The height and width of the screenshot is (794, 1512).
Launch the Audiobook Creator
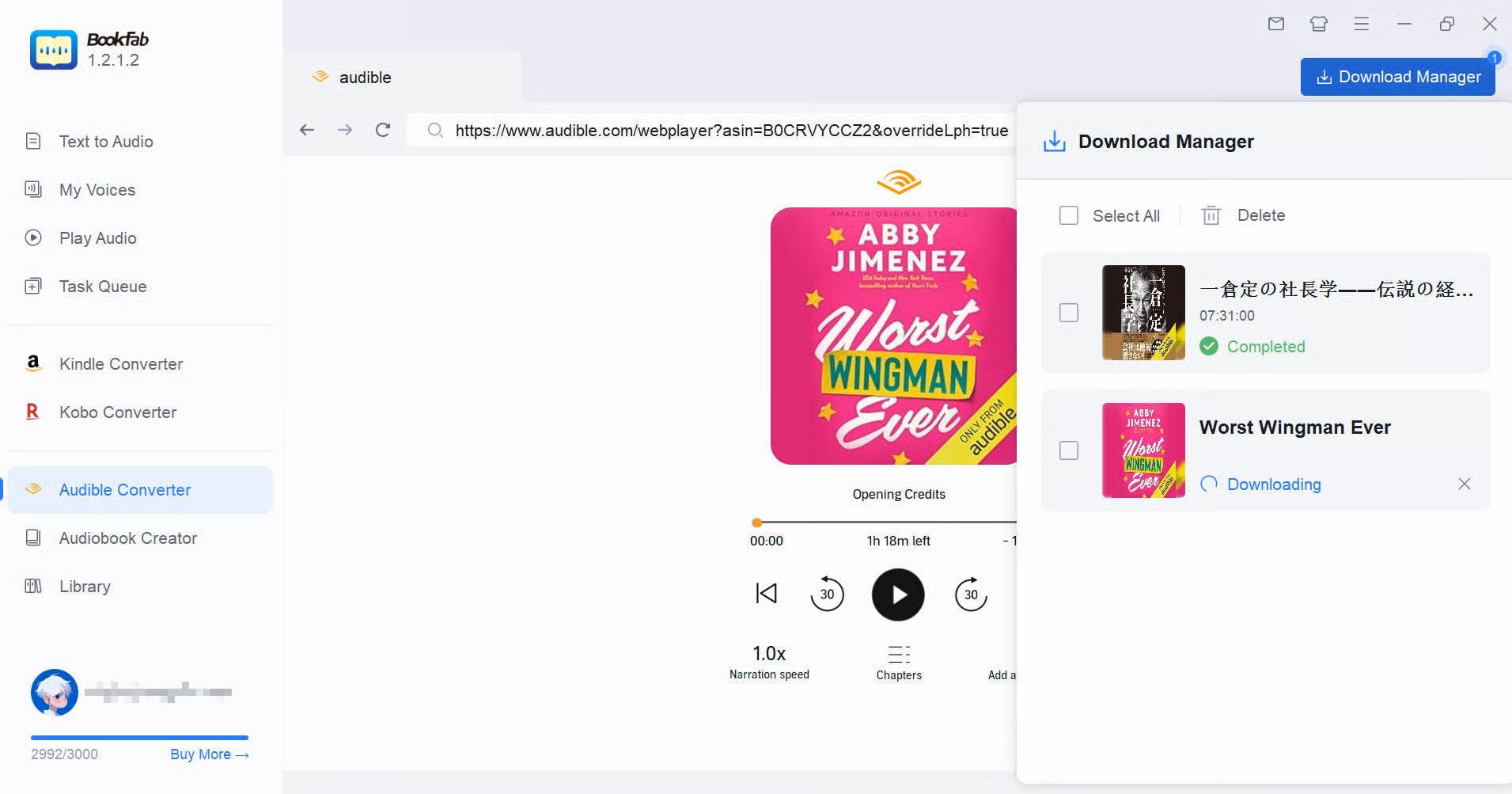click(x=127, y=538)
